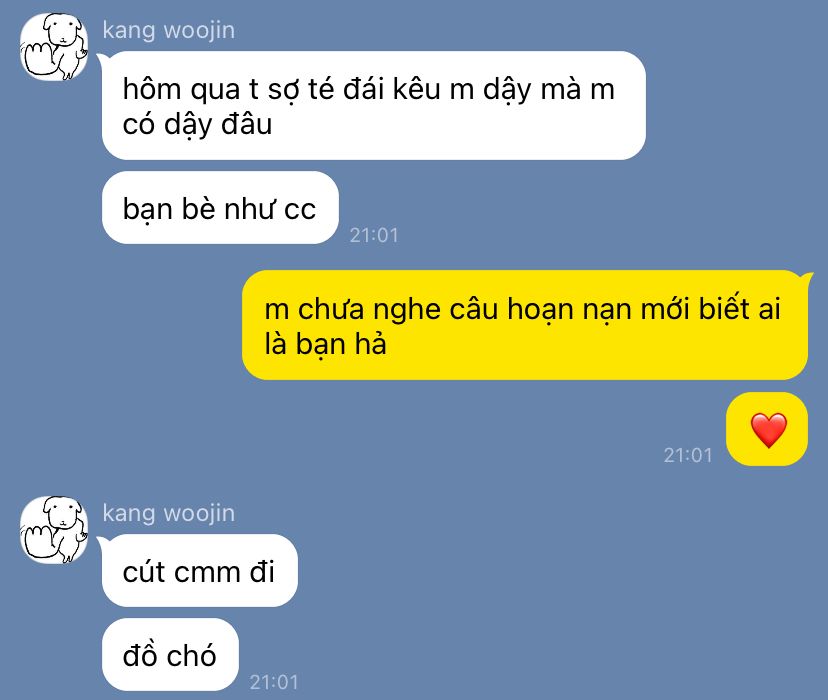Click the yellow bubble surrounding the heart
Image resolution: width=828 pixels, height=700 pixels.
point(767,429)
